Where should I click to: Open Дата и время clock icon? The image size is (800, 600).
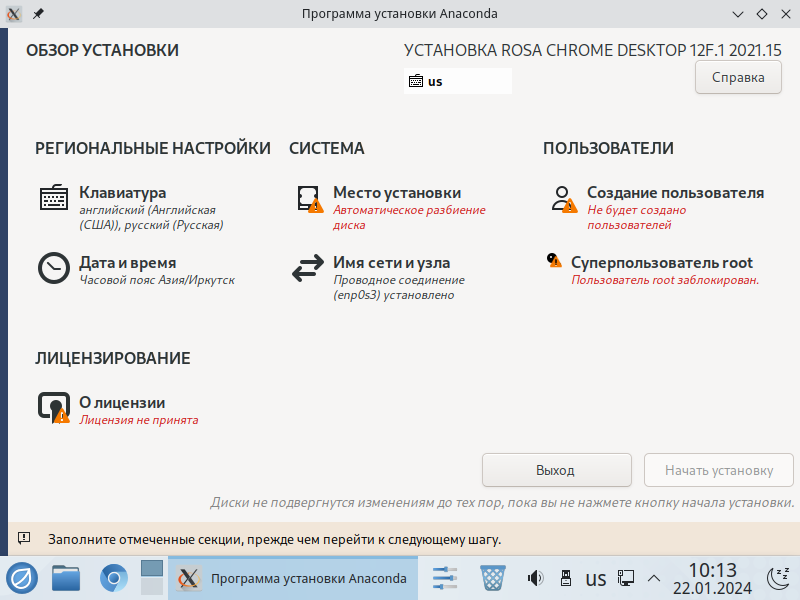[54, 268]
